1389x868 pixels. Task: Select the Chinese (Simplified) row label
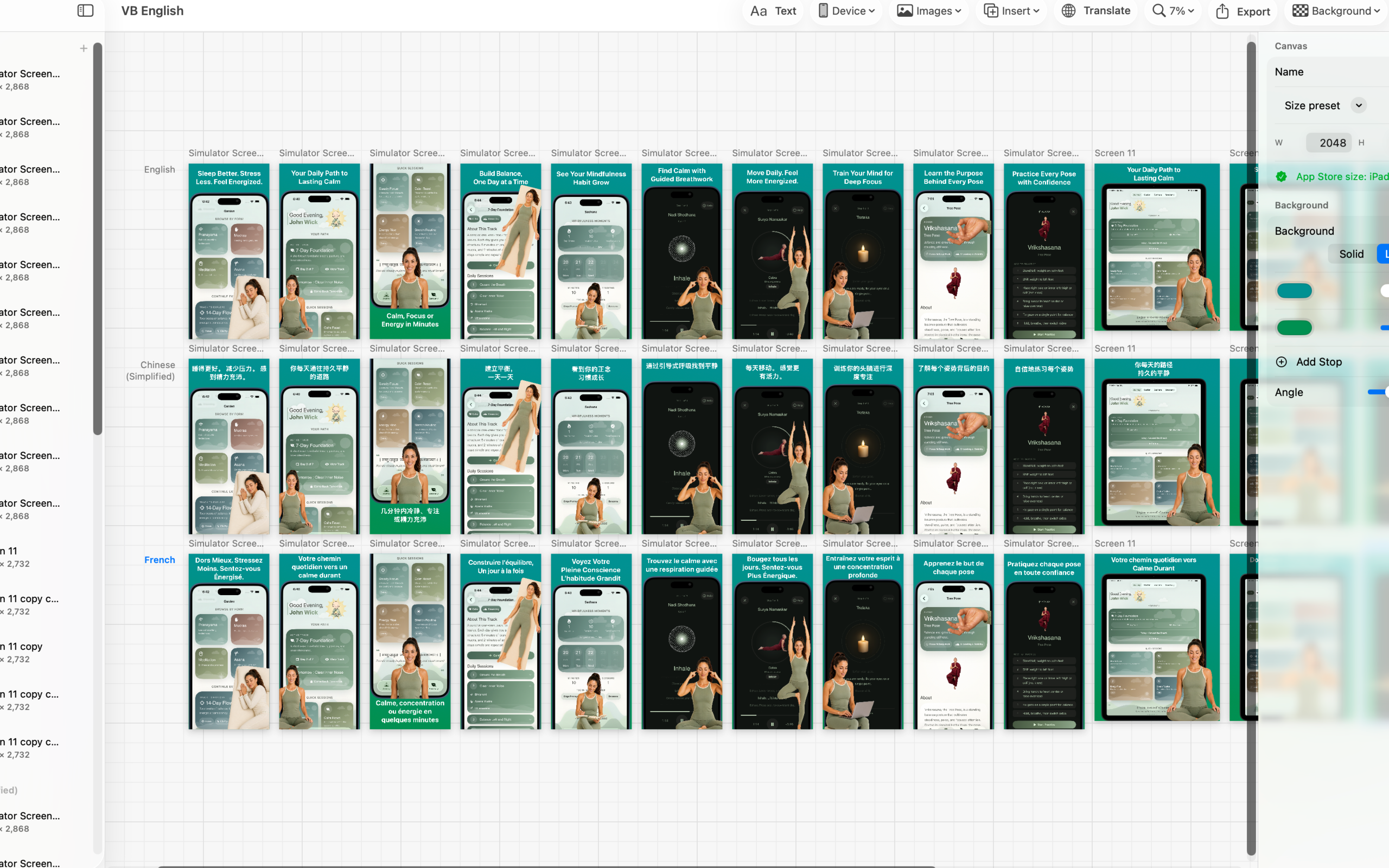(x=151, y=371)
